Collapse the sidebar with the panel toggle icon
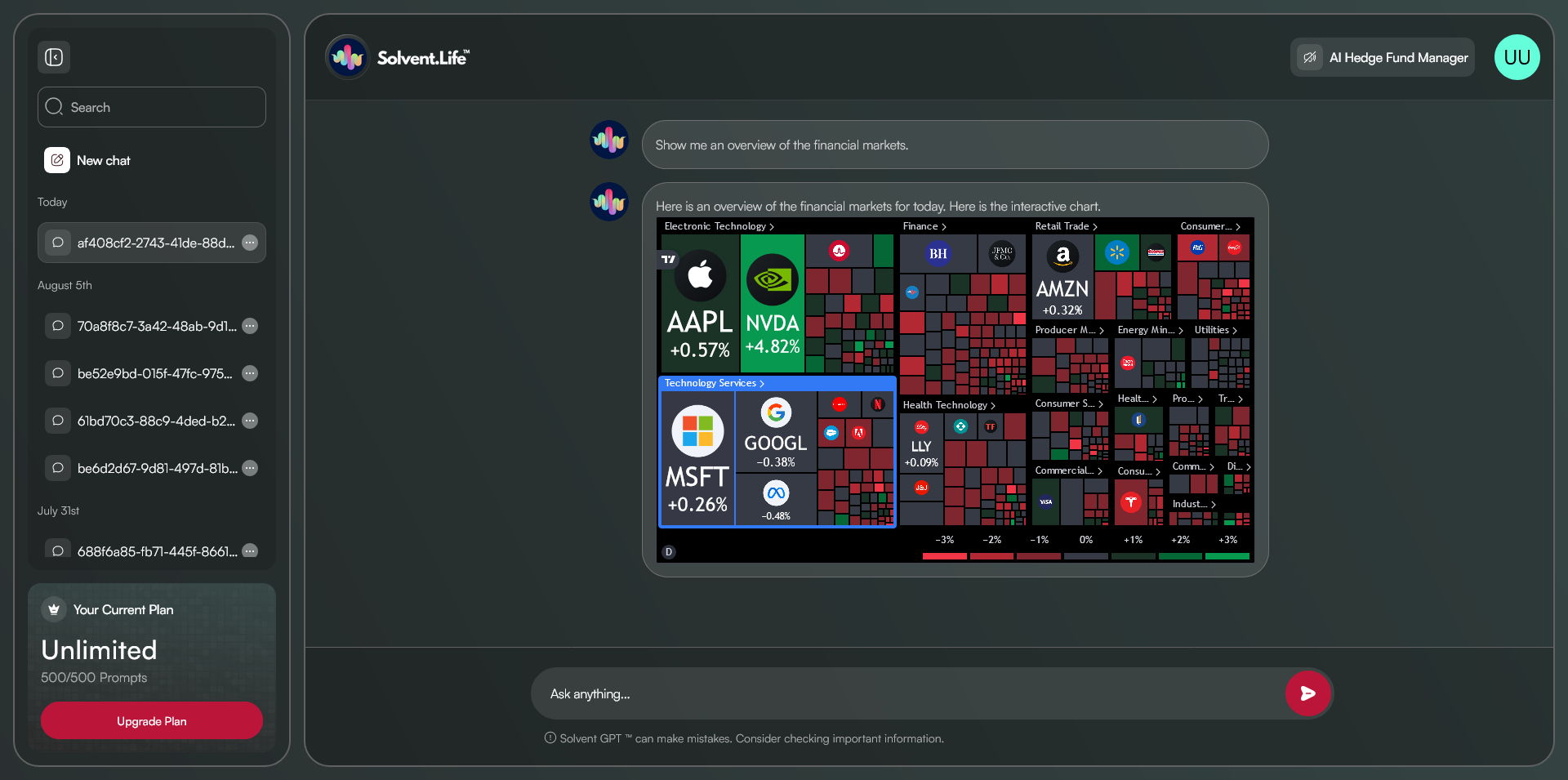The image size is (1568, 780). (x=54, y=57)
